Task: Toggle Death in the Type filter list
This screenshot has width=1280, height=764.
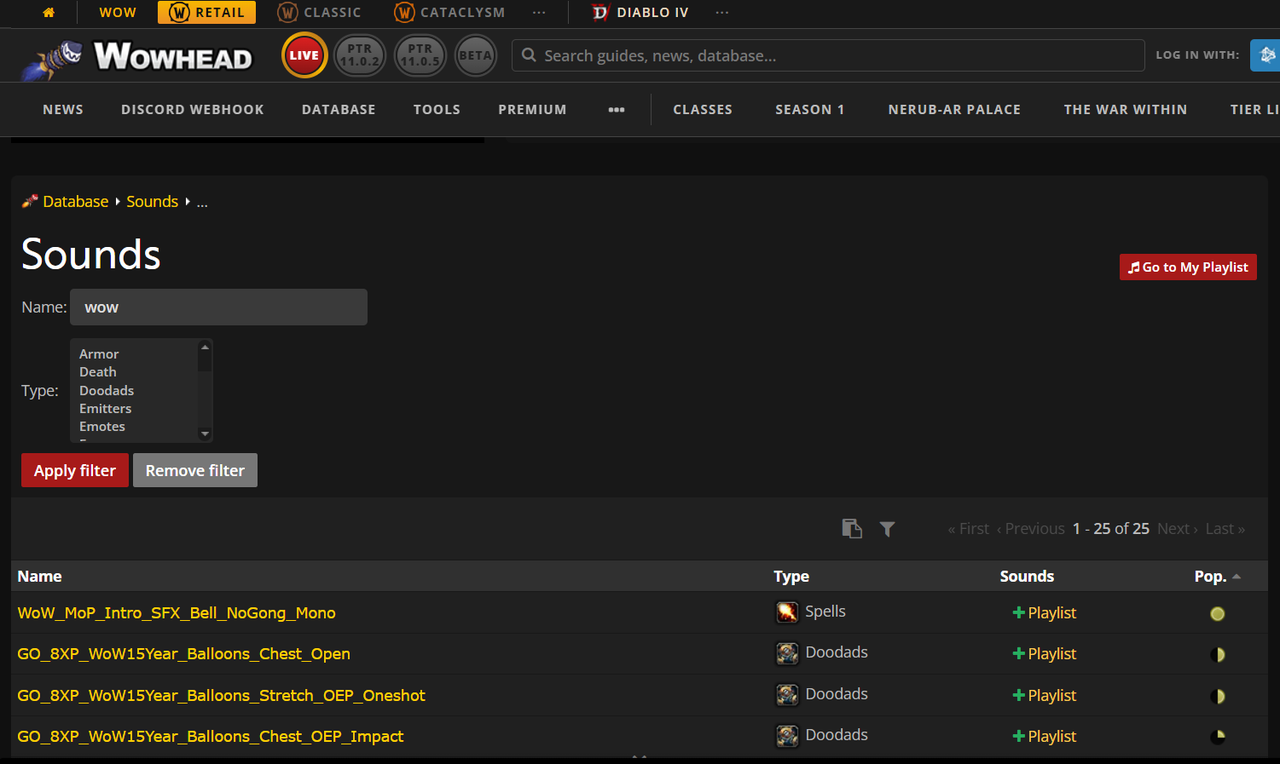Action: 98,371
